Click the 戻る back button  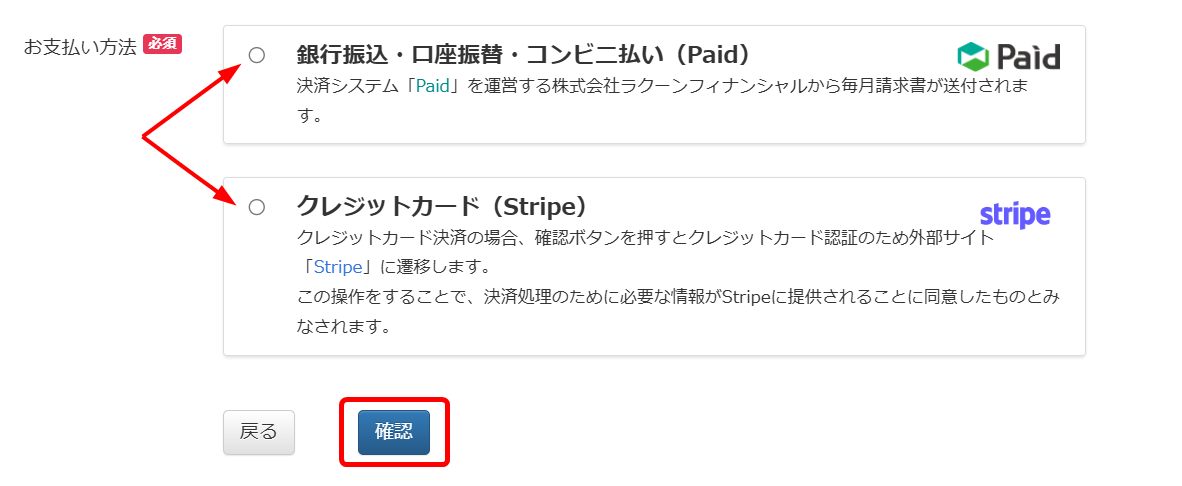[x=259, y=433]
